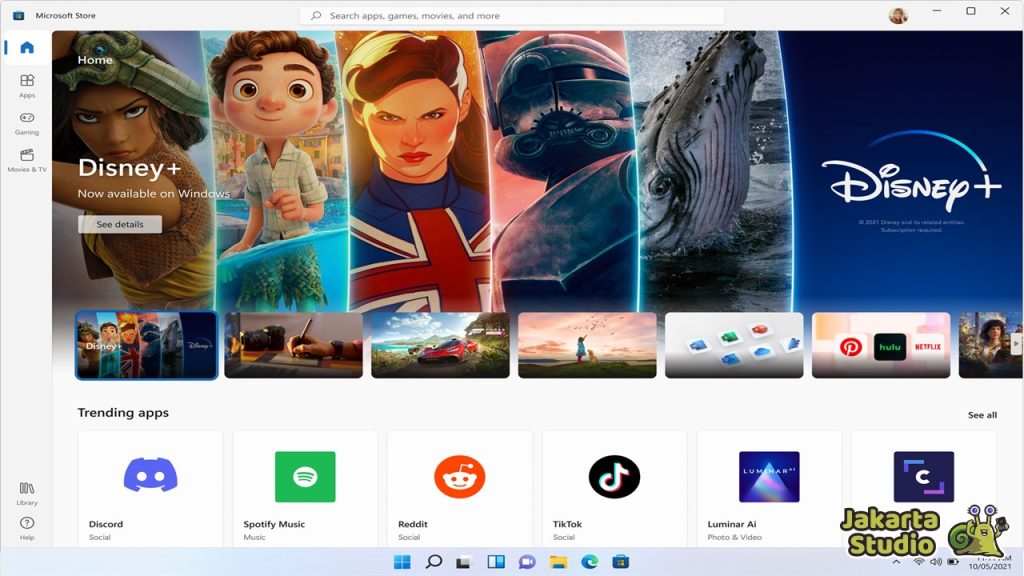The width and height of the screenshot is (1024, 576).
Task: Open the Windows Start menu
Action: (x=402, y=562)
